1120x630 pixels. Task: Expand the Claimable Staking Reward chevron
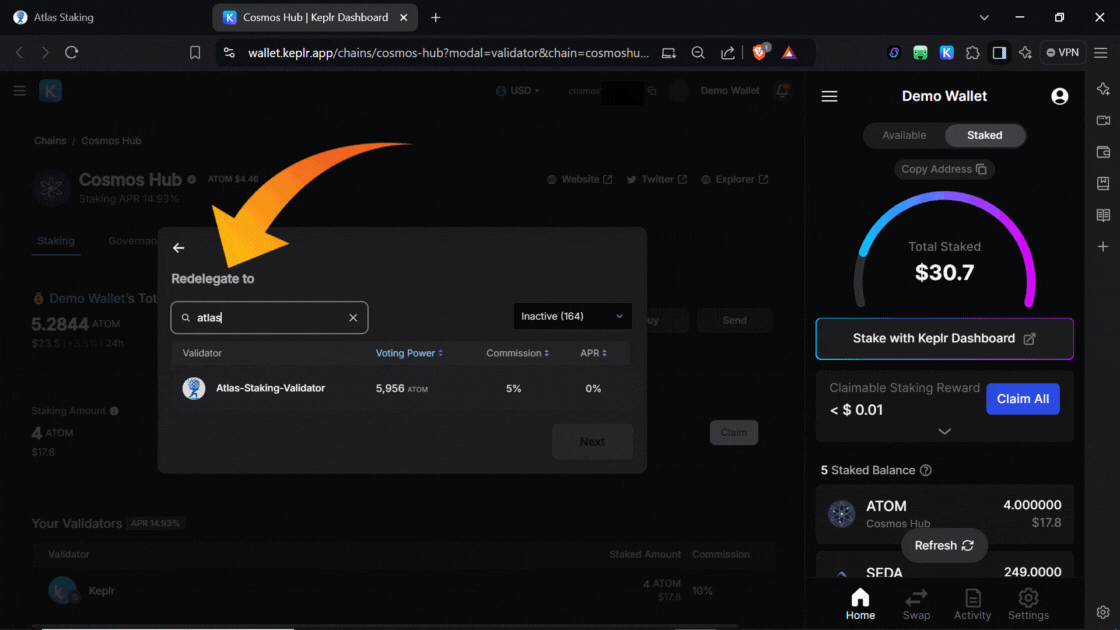pyautogui.click(x=944, y=431)
